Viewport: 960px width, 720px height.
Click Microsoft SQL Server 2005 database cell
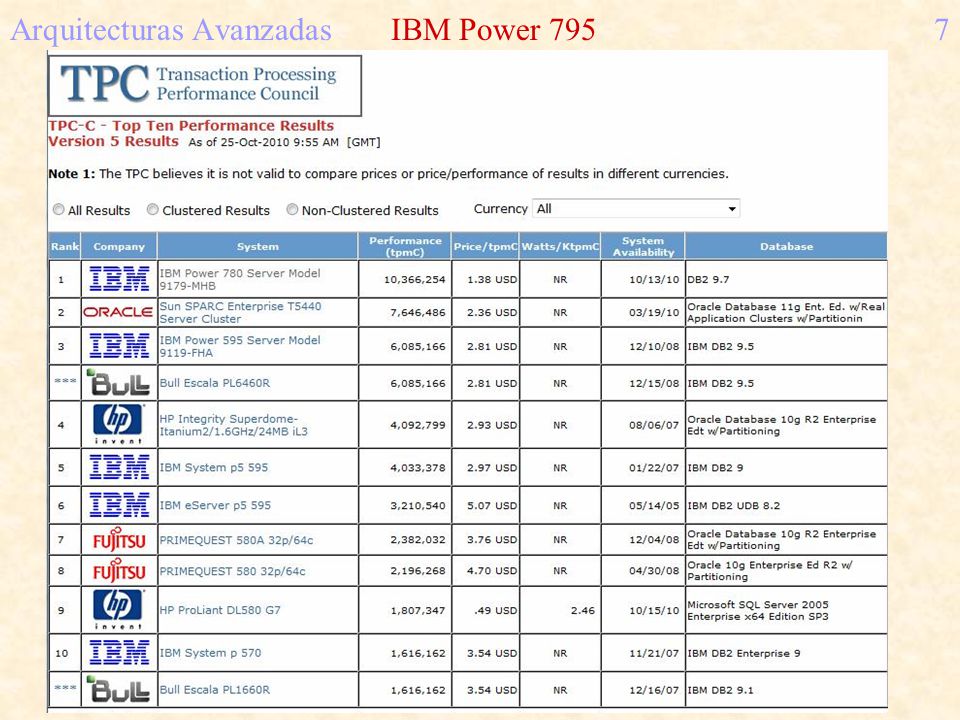(x=758, y=610)
